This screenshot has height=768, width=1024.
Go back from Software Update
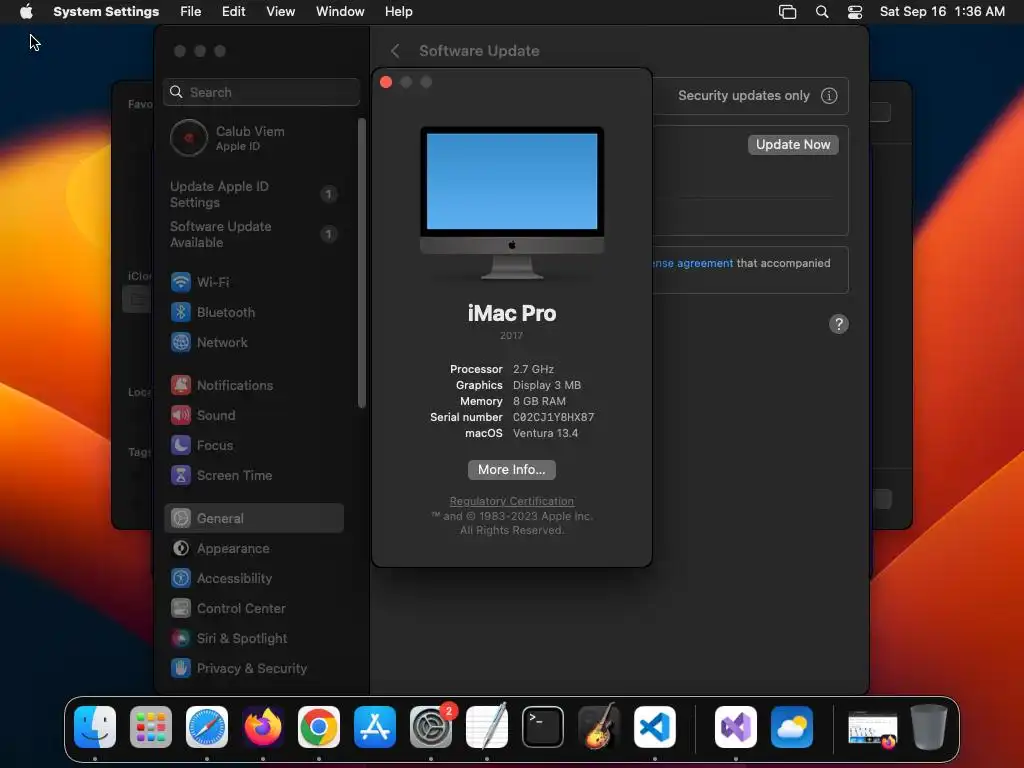(395, 51)
